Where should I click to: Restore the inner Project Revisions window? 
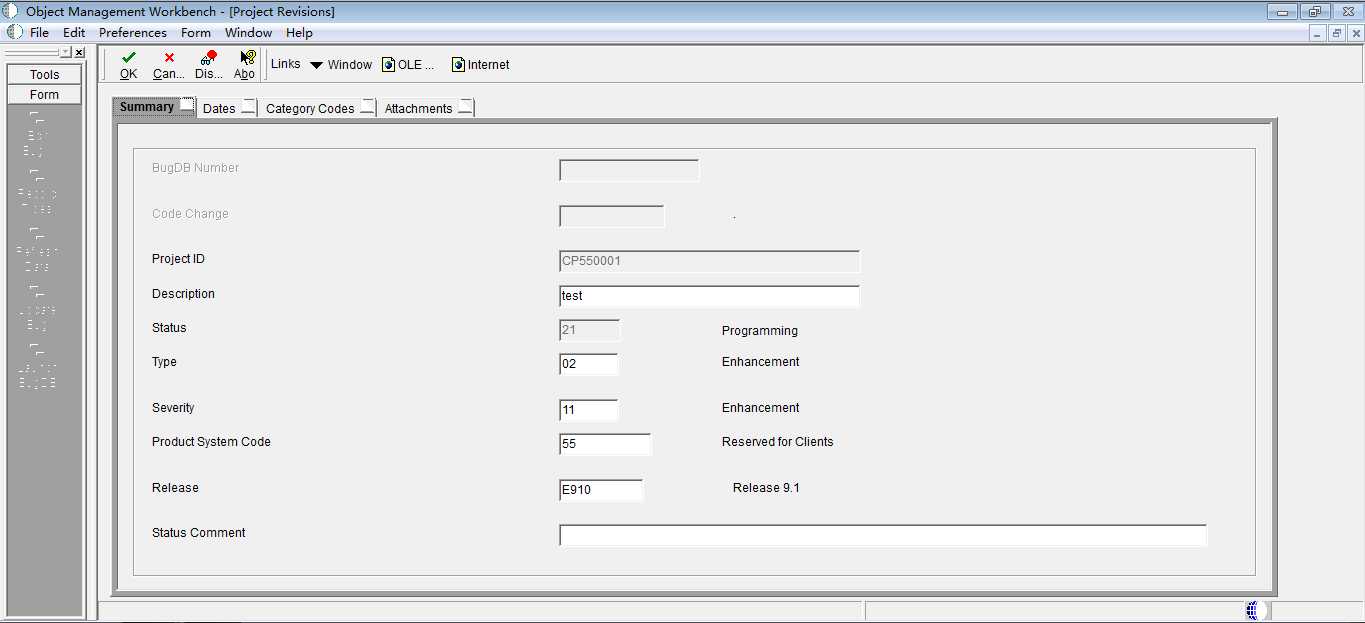[x=1337, y=33]
